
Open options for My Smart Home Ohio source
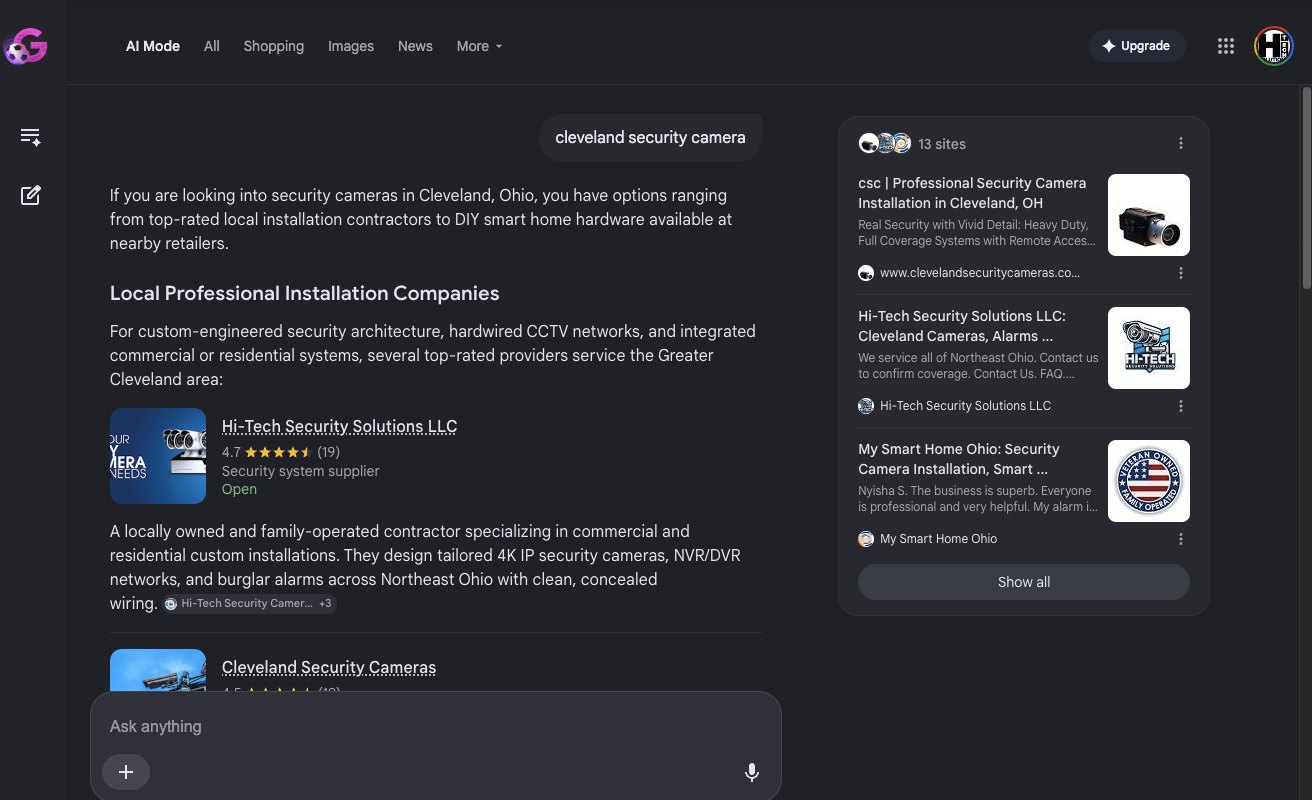tap(1181, 539)
